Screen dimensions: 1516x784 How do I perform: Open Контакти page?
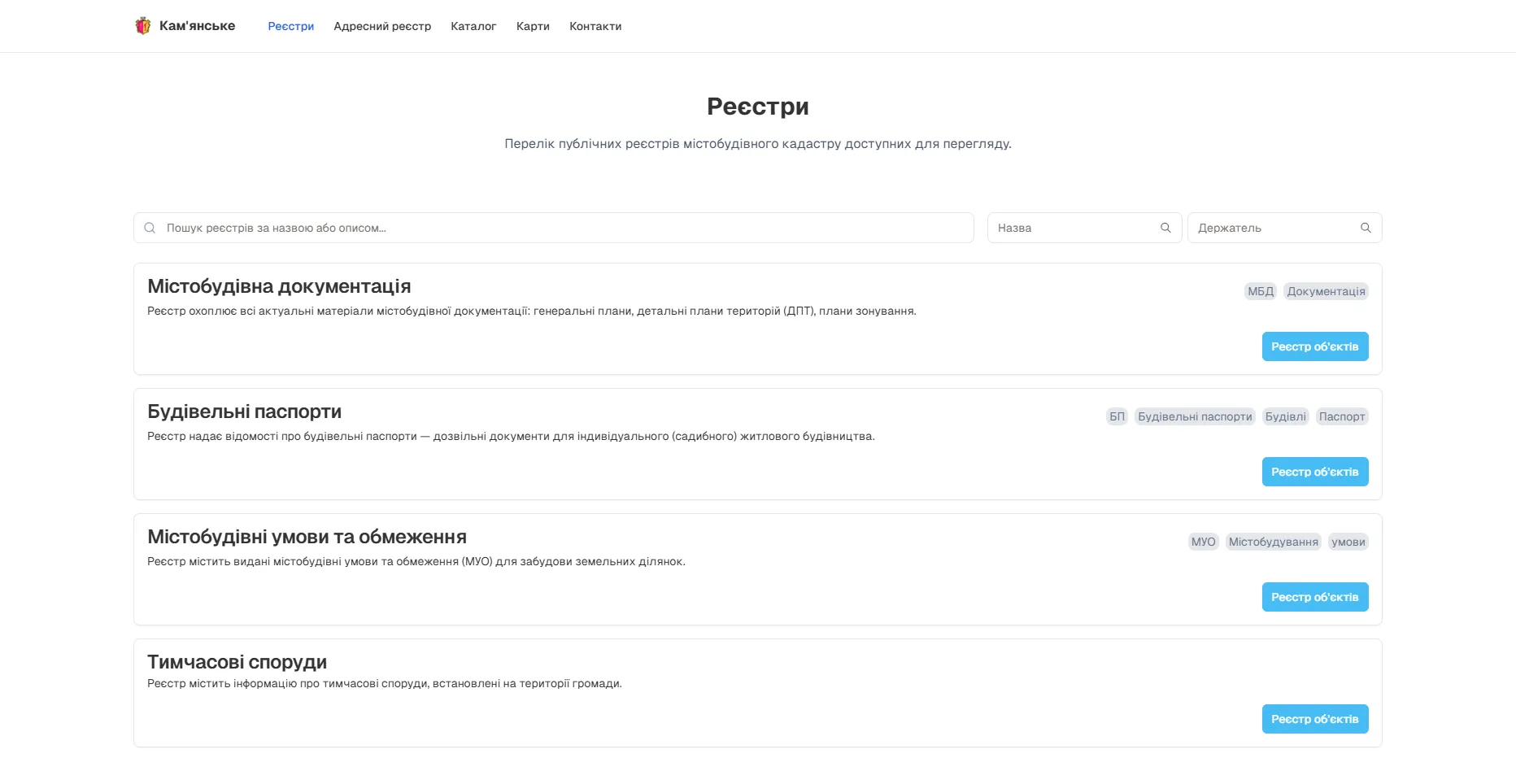(595, 26)
